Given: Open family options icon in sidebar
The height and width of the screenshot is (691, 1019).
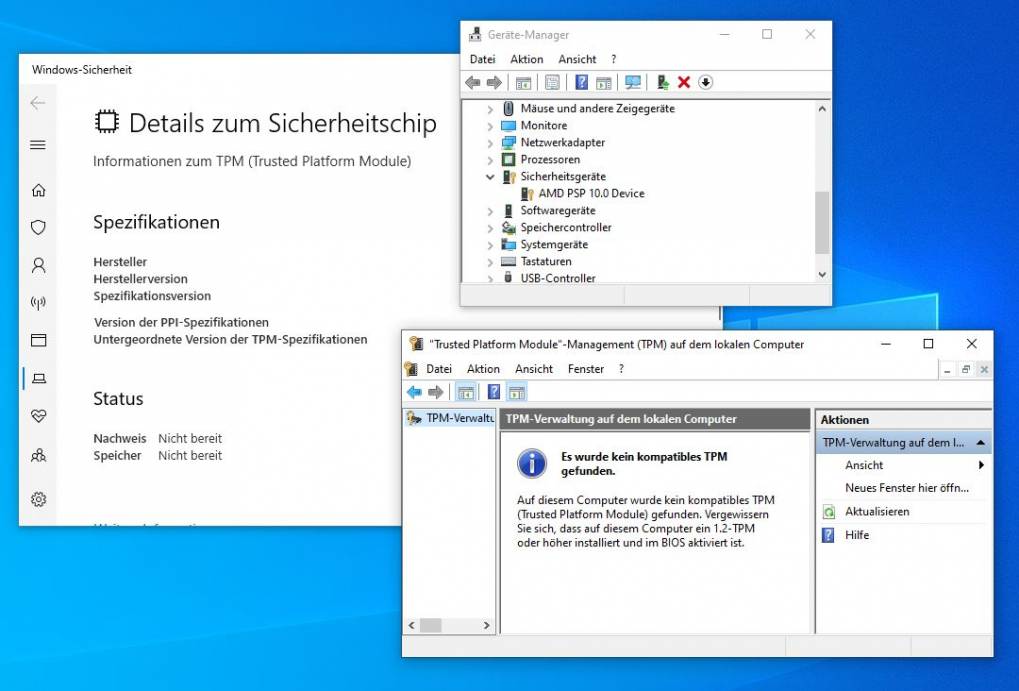Looking at the screenshot, I should pos(38,455).
